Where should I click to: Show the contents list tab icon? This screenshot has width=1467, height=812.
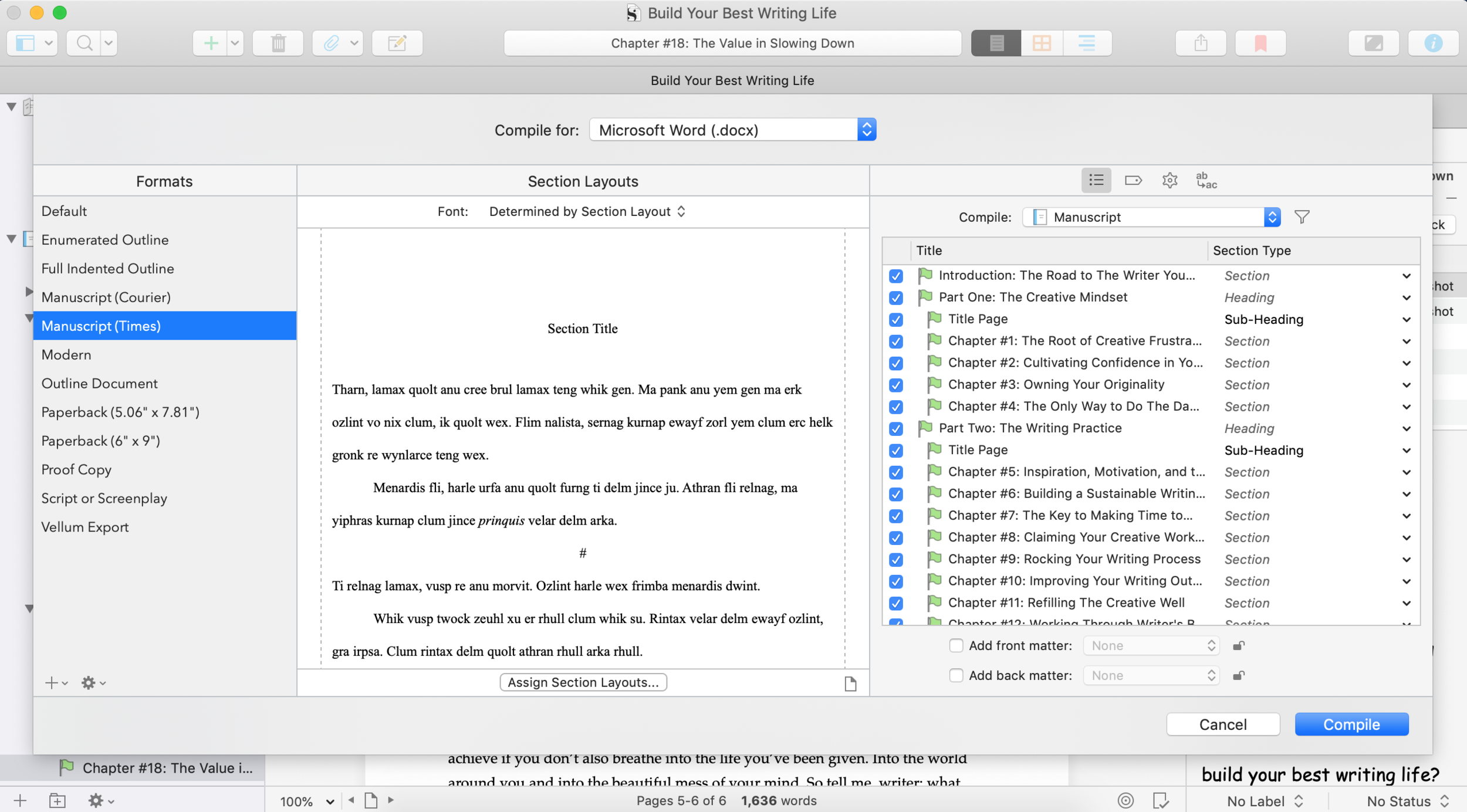1096,180
